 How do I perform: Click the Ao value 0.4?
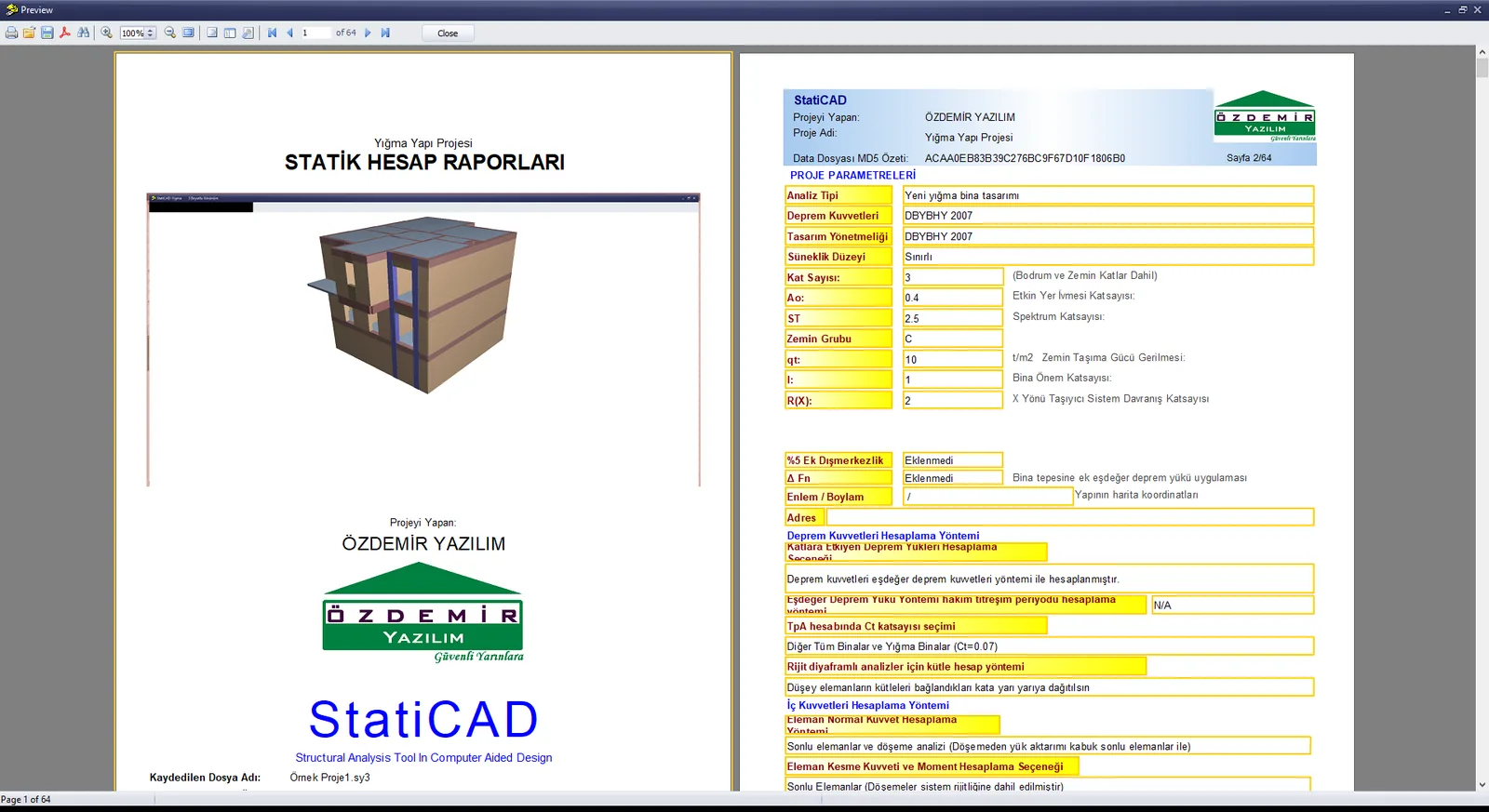[953, 298]
